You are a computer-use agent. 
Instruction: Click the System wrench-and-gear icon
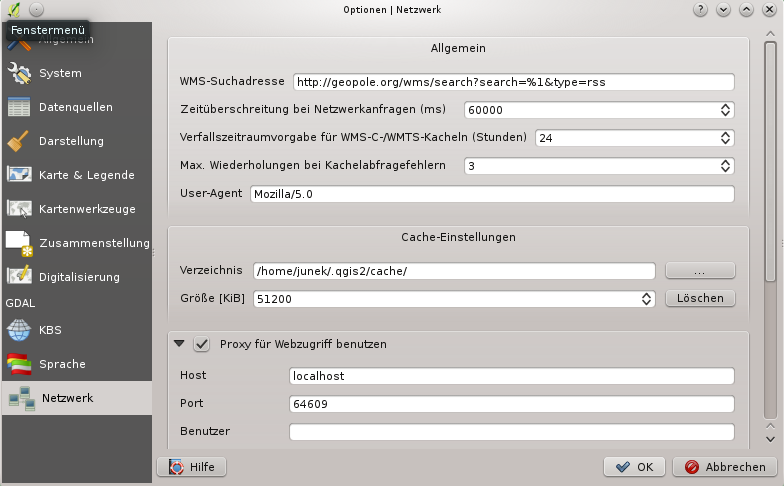pos(19,73)
